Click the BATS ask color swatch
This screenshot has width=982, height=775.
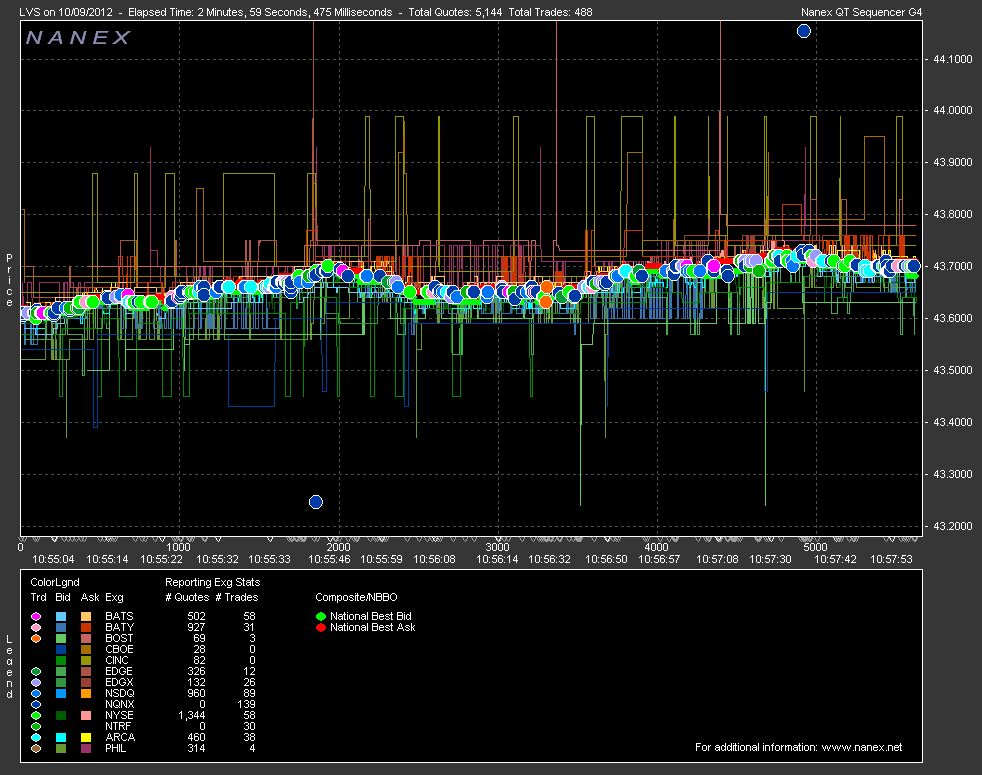tap(87, 616)
